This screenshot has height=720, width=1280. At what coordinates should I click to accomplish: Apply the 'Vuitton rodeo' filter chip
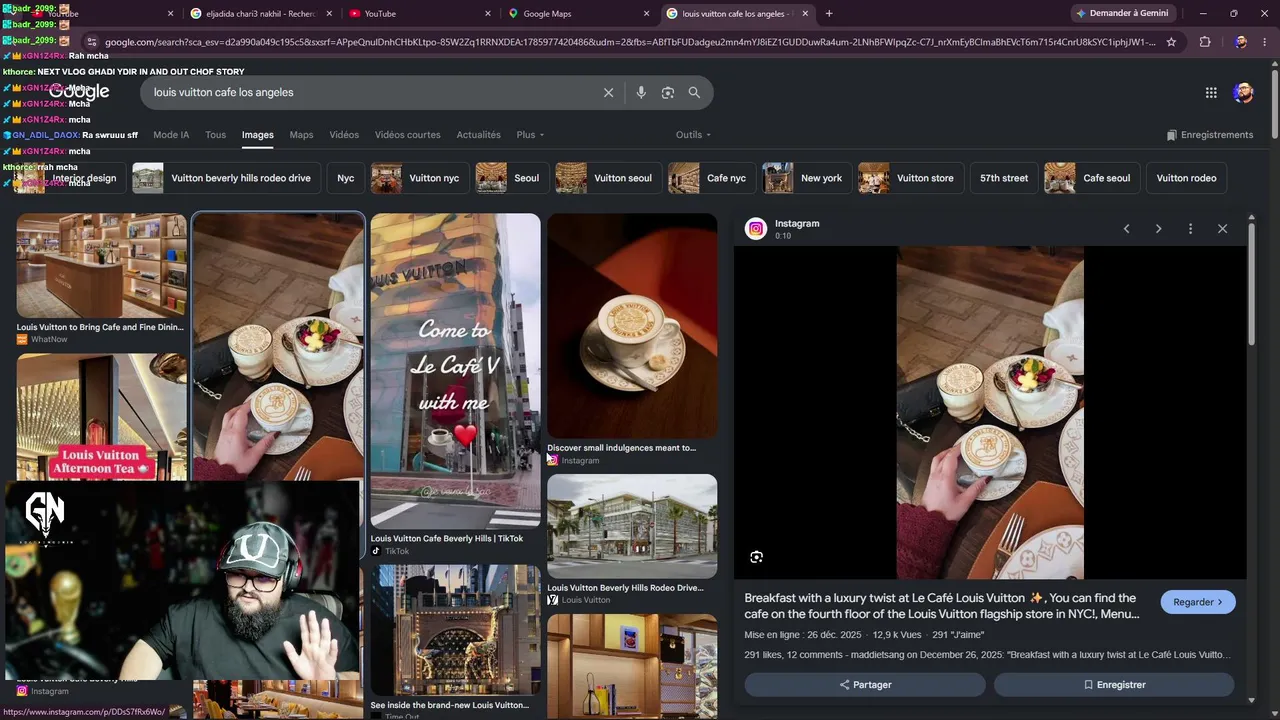pos(1186,178)
